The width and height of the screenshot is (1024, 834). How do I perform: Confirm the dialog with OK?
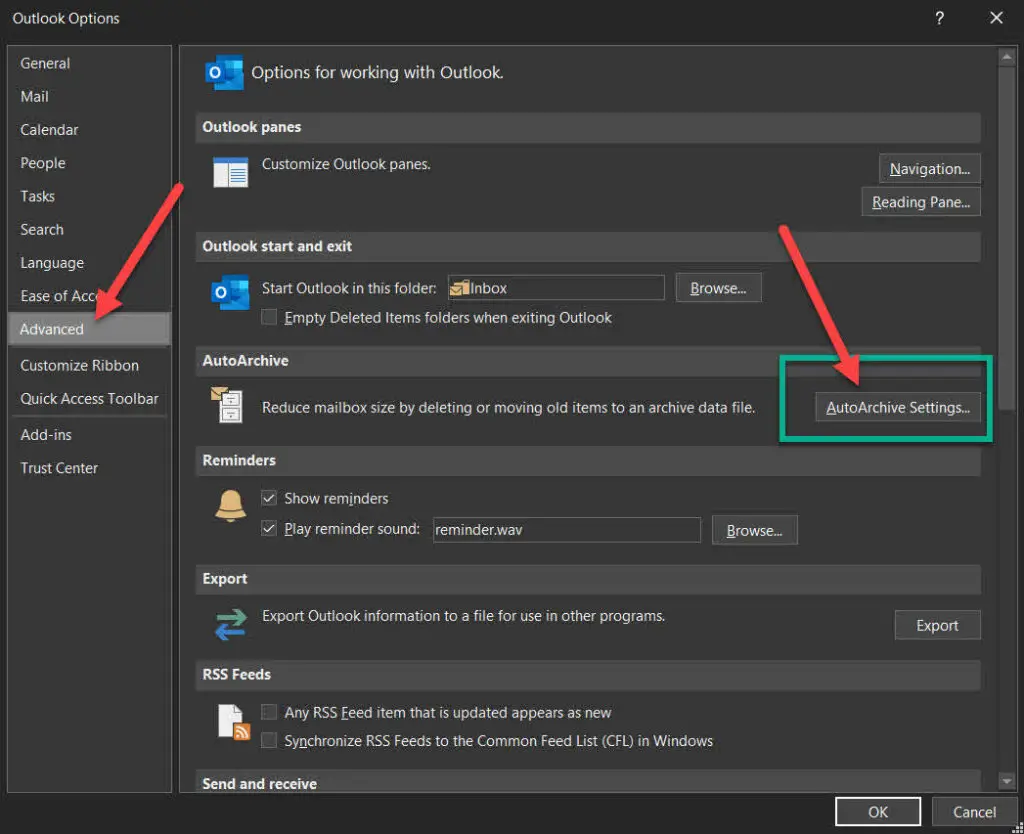click(878, 812)
